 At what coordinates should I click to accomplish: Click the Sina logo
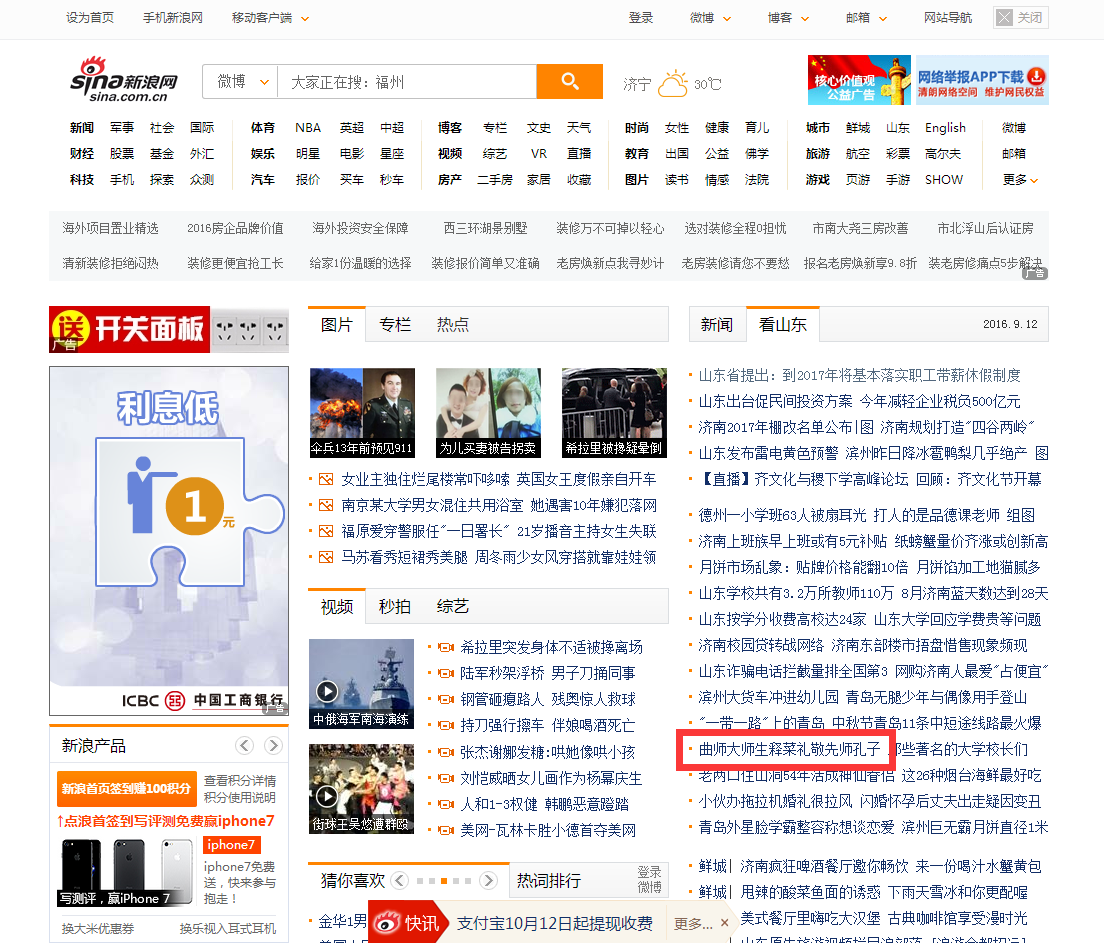[124, 80]
